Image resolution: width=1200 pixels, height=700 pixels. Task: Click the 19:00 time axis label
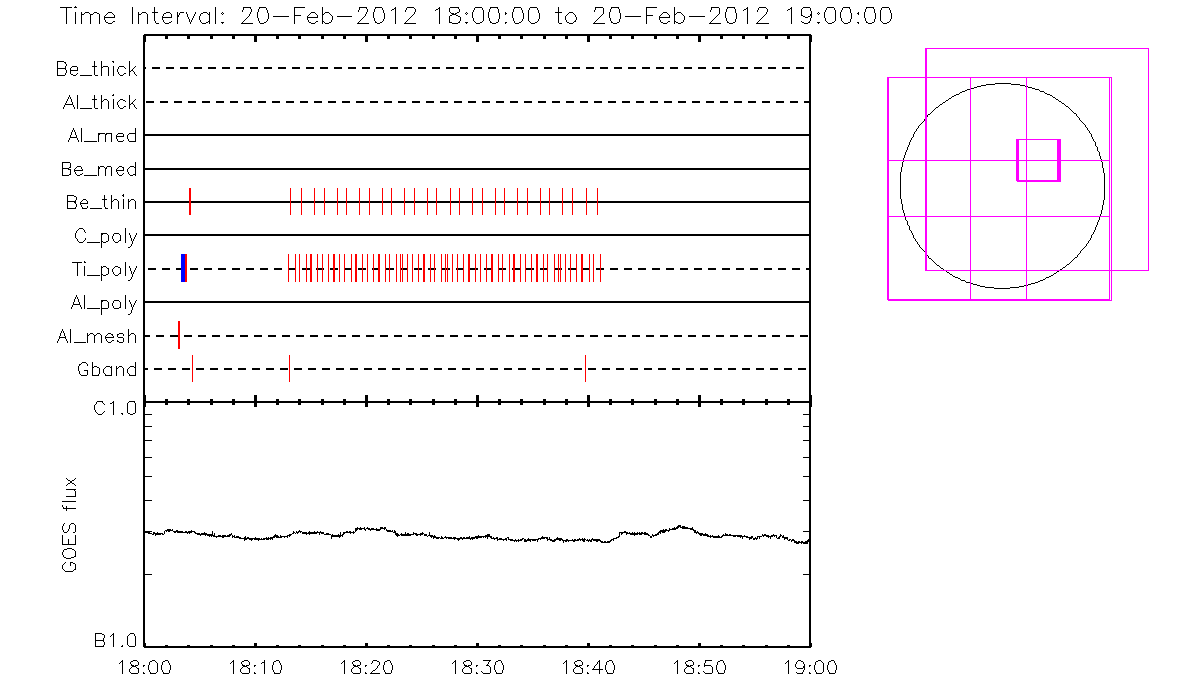click(x=809, y=667)
